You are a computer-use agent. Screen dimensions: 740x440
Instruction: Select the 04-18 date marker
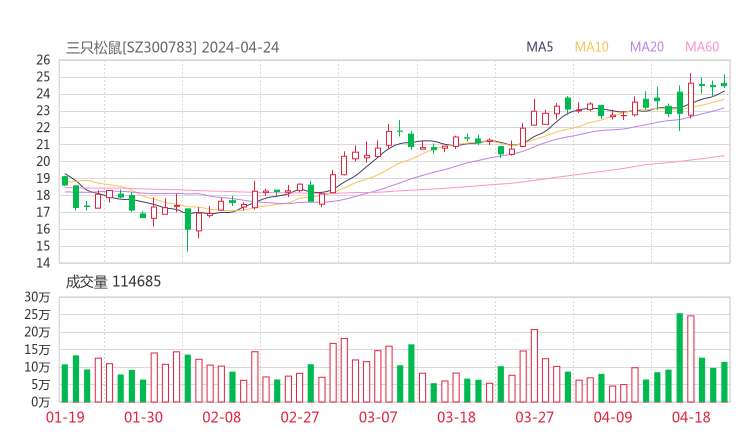(690, 417)
